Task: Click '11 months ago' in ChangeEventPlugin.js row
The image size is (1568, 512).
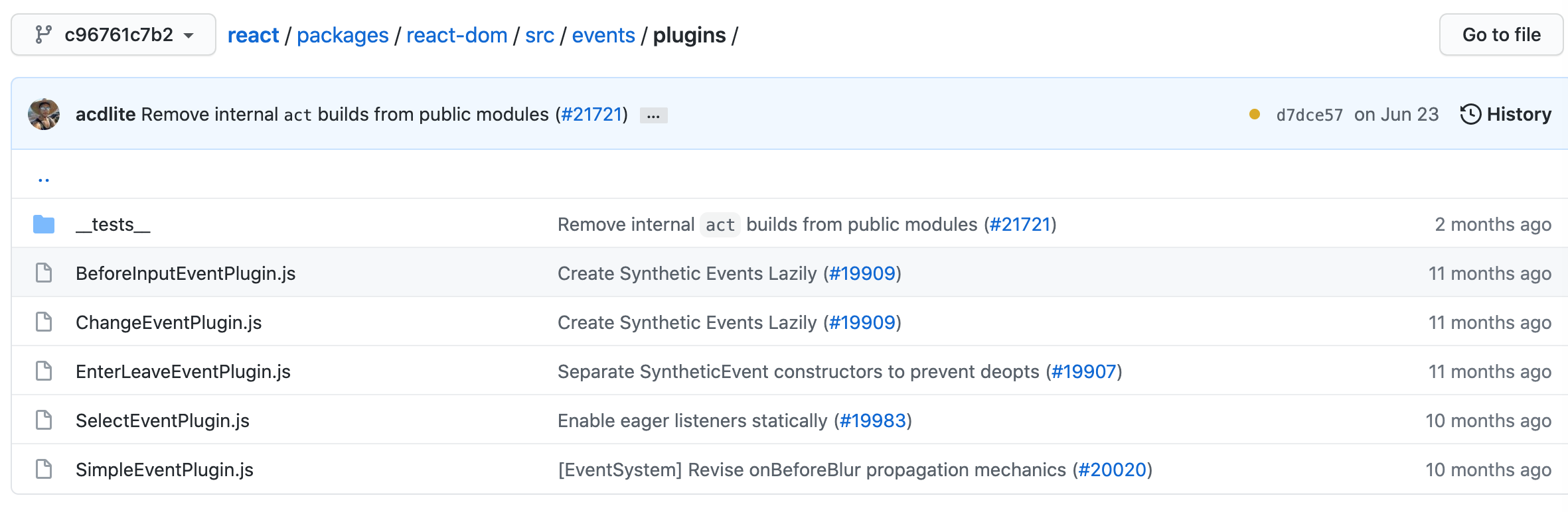Action: tap(1490, 322)
